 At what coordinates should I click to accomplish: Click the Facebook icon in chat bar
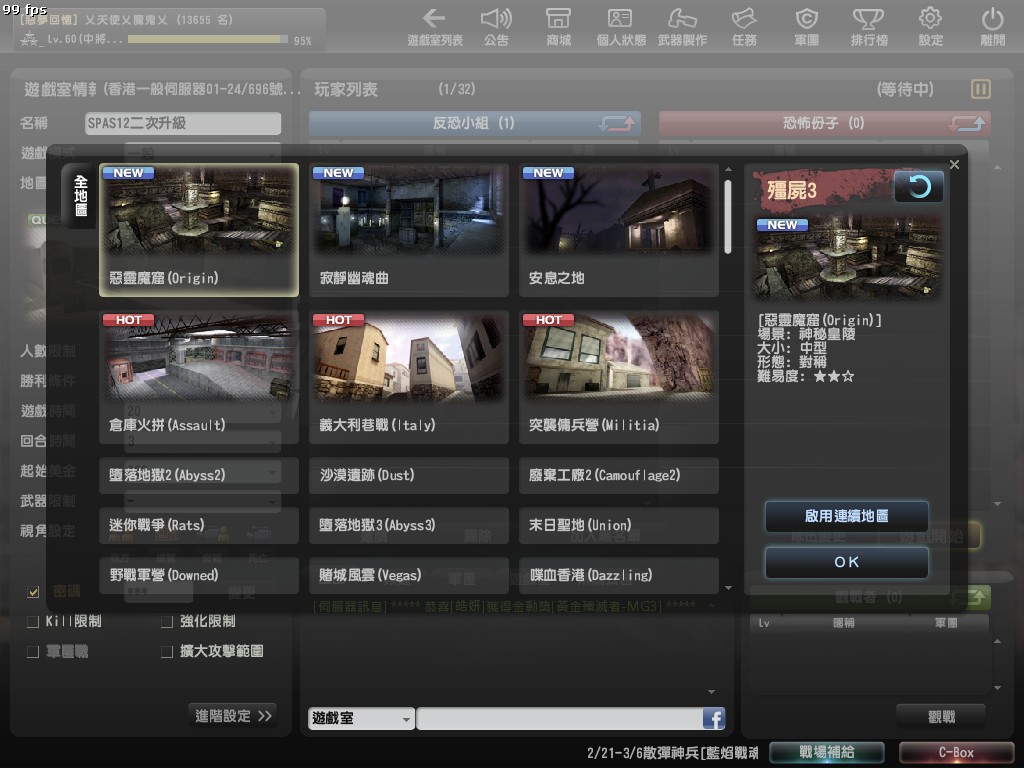click(x=714, y=718)
